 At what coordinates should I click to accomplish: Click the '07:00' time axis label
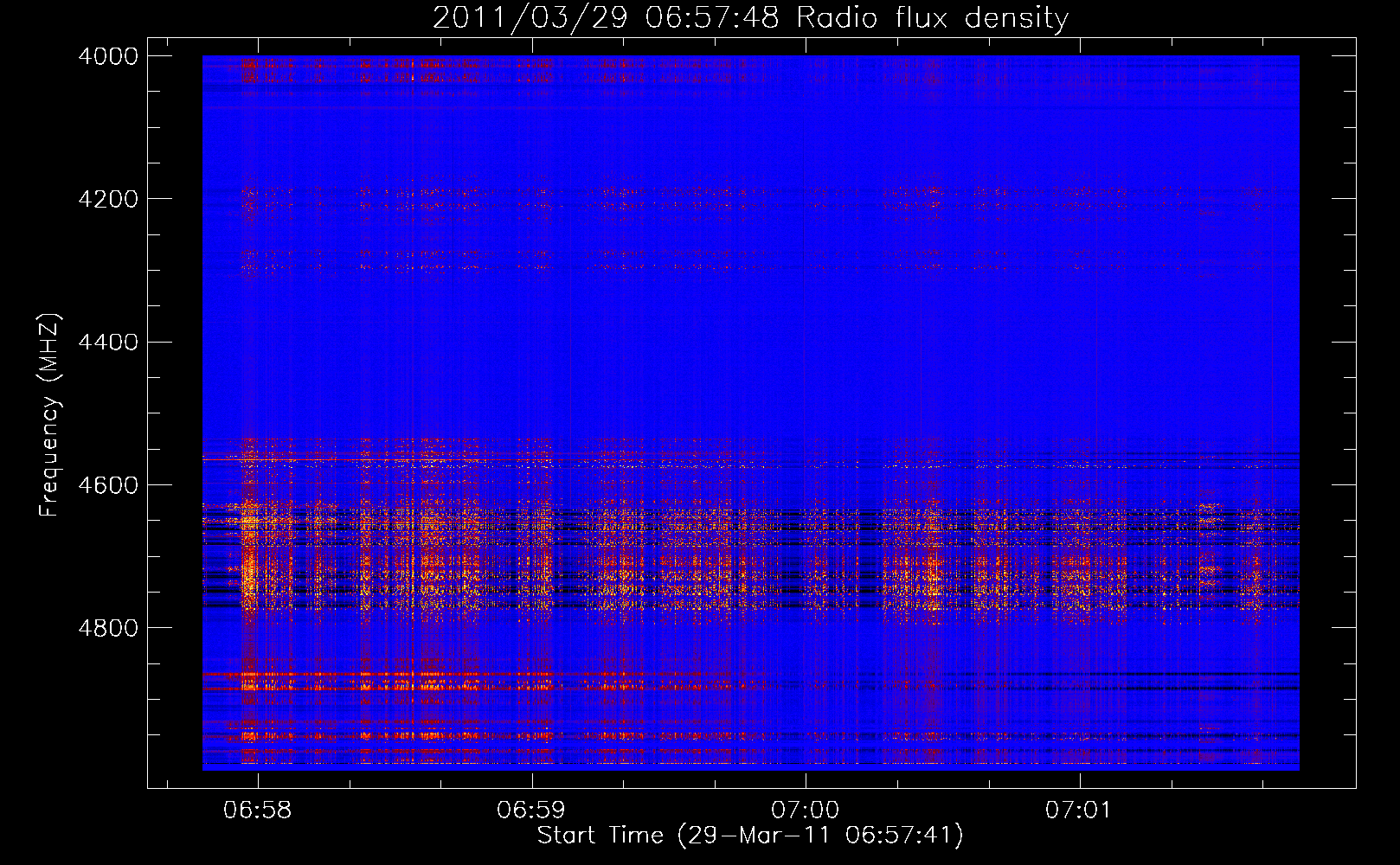coord(805,811)
